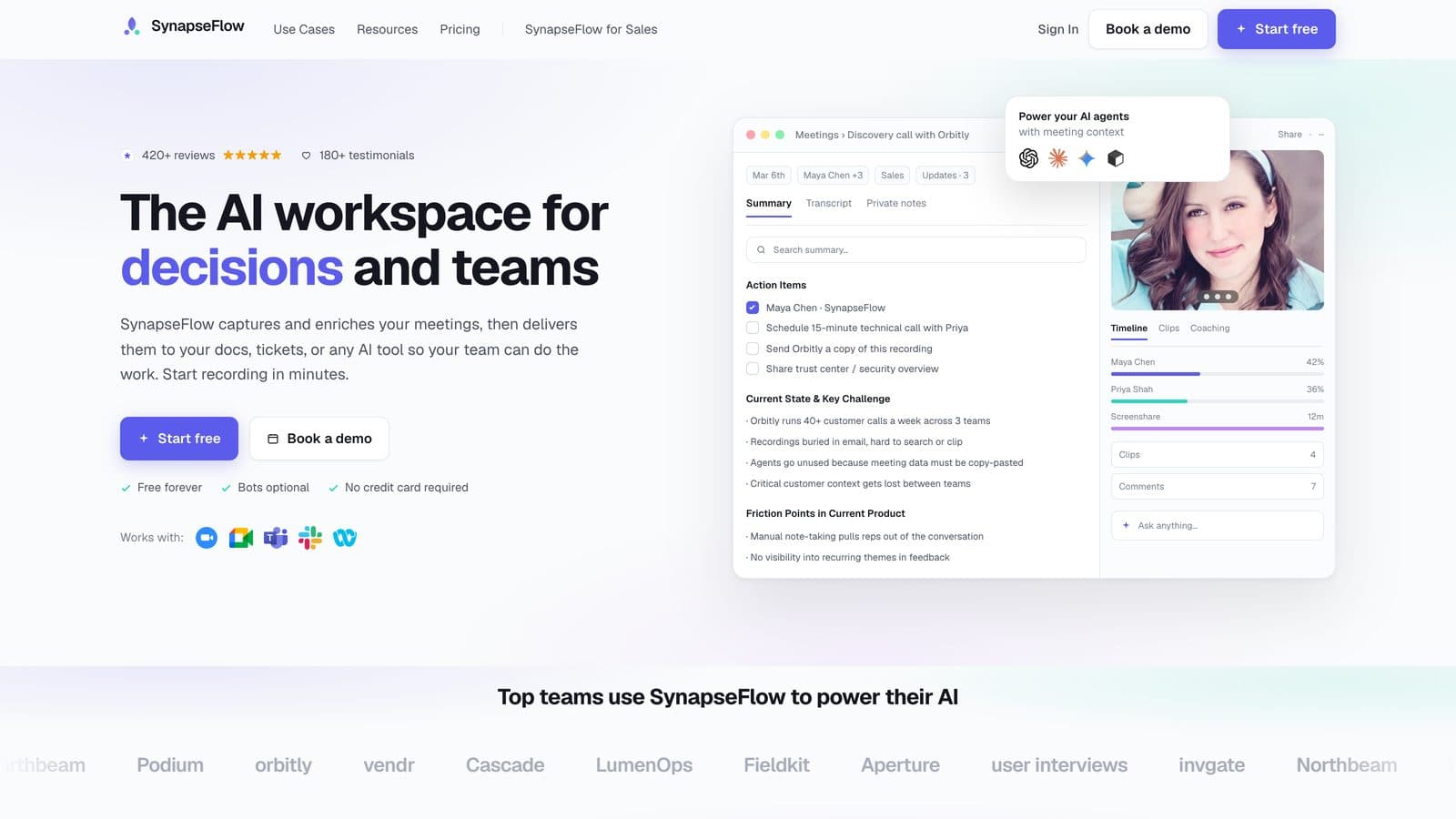Screen dimensions: 1456x819
Task: Open the Webex integration icon
Action: click(345, 538)
